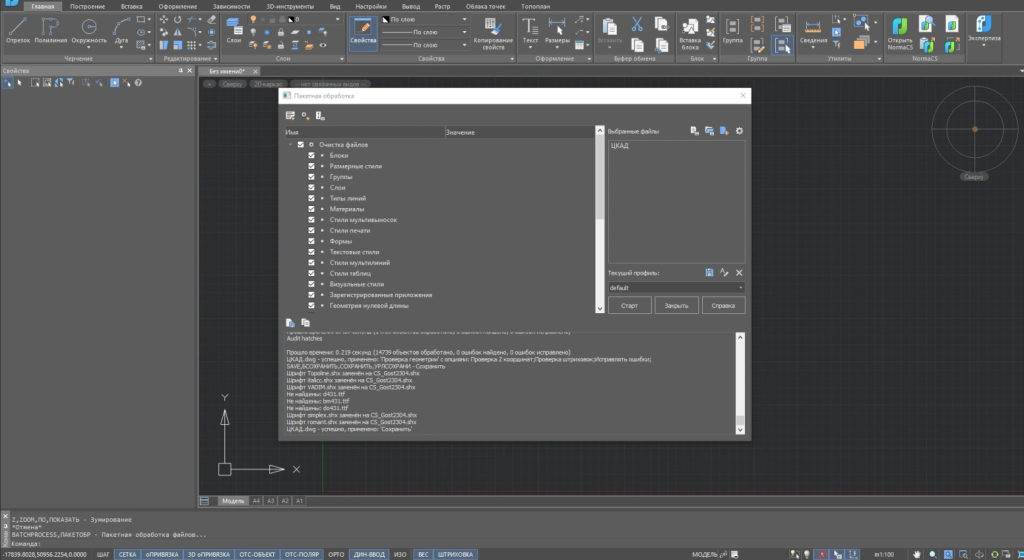Click the Копирование свойств icon
The width and height of the screenshot is (1024, 560).
point(492,31)
